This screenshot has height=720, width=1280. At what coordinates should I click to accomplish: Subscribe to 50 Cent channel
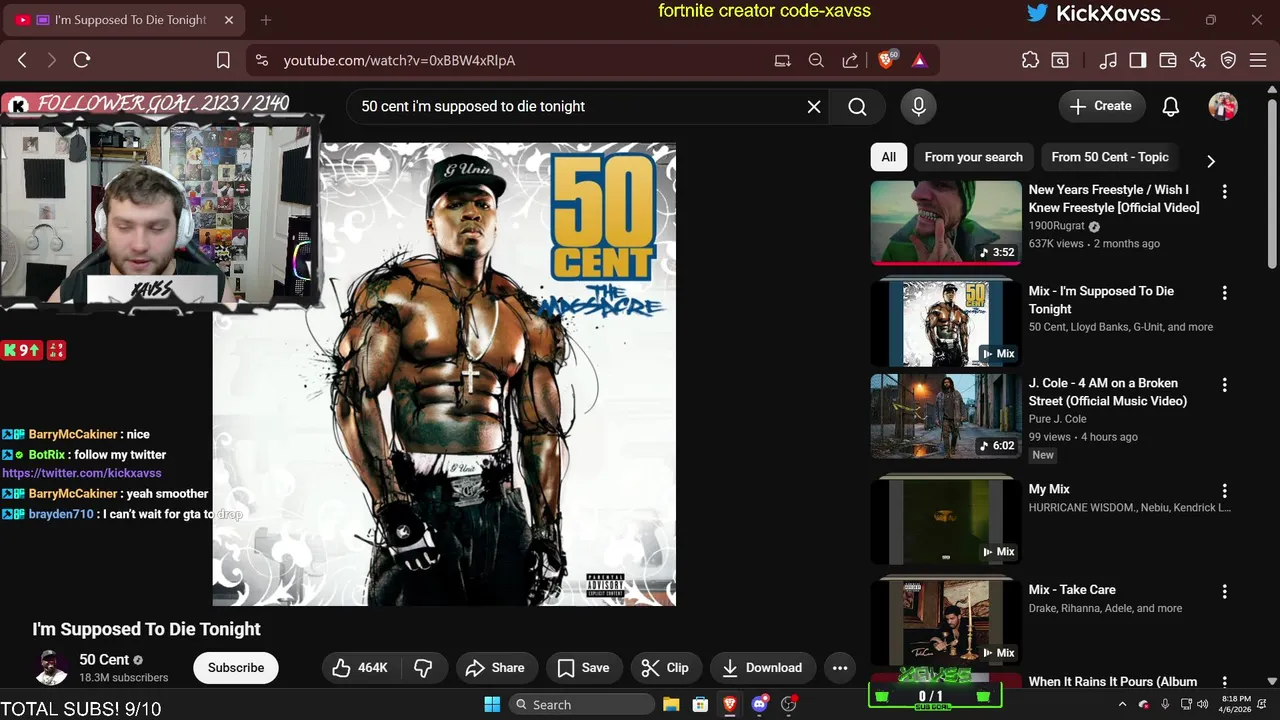pyautogui.click(x=236, y=668)
